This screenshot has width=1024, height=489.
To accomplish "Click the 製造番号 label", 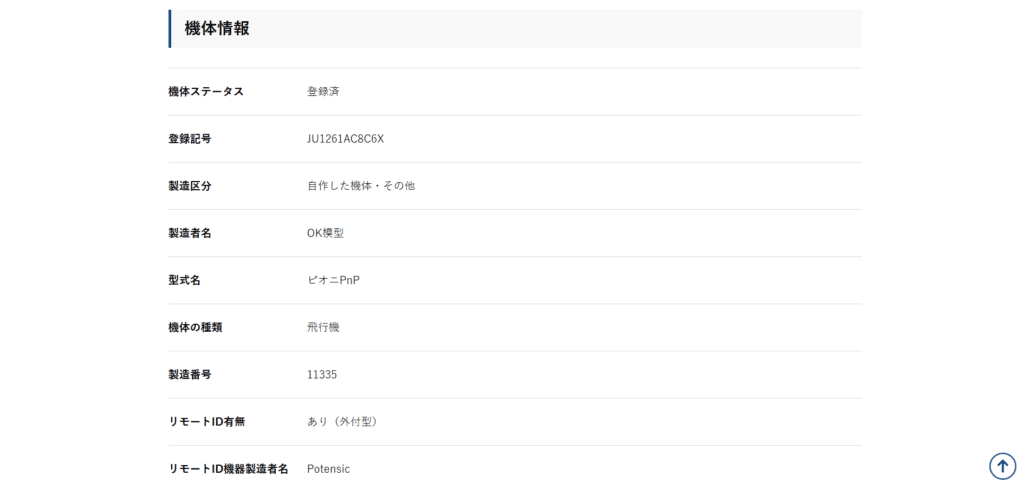I will point(189,374).
